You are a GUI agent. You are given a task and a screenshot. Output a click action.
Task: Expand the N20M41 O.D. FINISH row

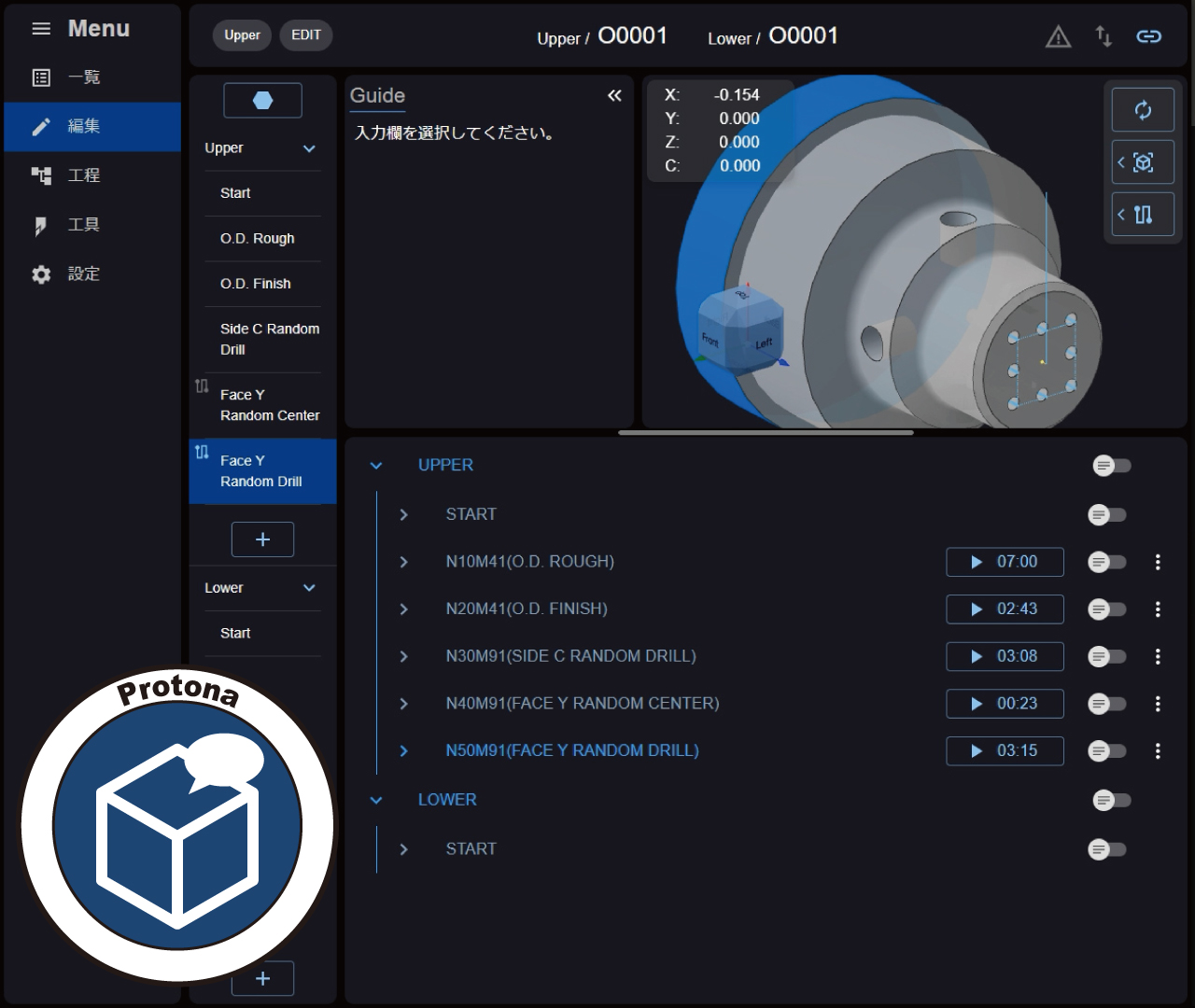pyautogui.click(x=403, y=609)
